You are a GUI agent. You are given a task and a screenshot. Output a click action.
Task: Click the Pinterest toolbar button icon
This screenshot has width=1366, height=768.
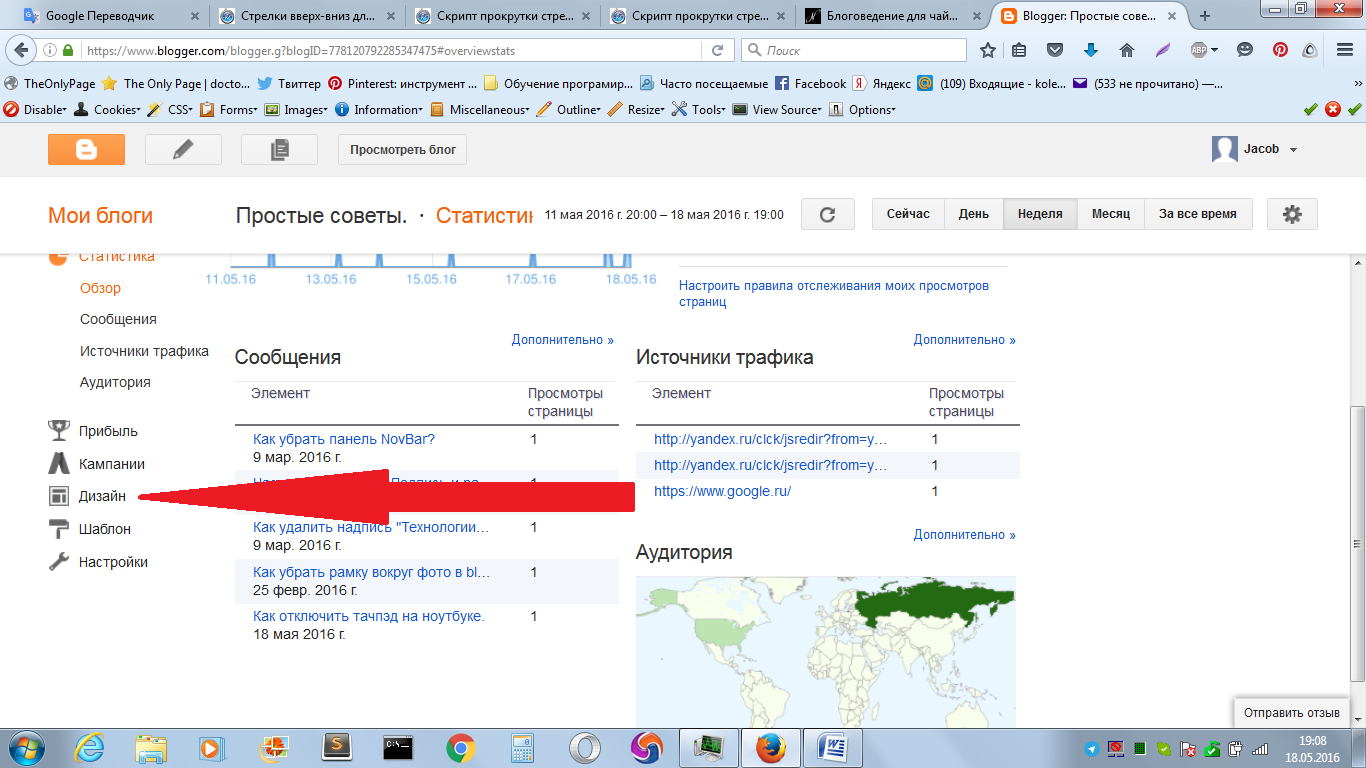pyautogui.click(x=1280, y=50)
